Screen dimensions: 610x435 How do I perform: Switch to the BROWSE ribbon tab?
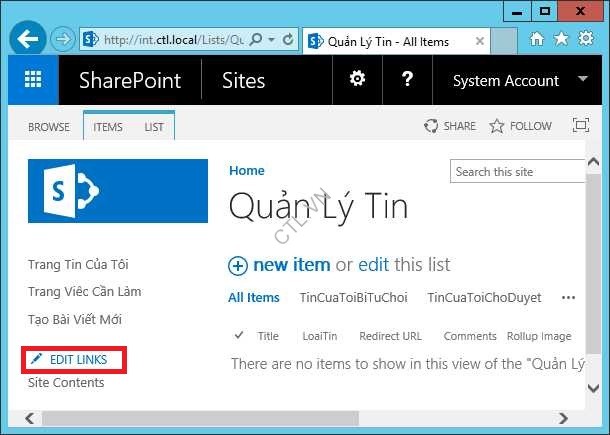point(49,127)
